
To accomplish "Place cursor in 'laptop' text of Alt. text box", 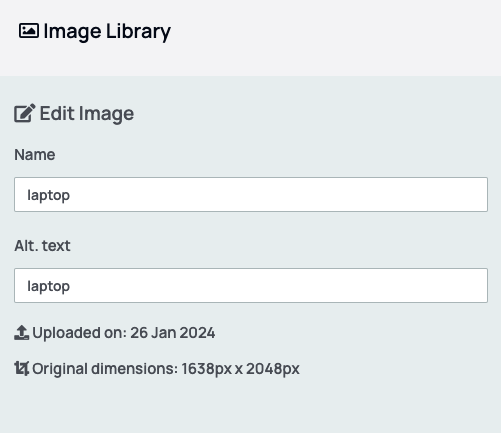I will click(x=49, y=286).
